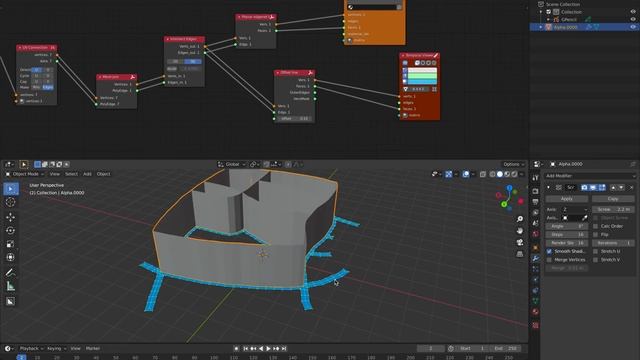The image size is (640, 360).
Task: Click the modifier Copy button
Action: point(613,199)
